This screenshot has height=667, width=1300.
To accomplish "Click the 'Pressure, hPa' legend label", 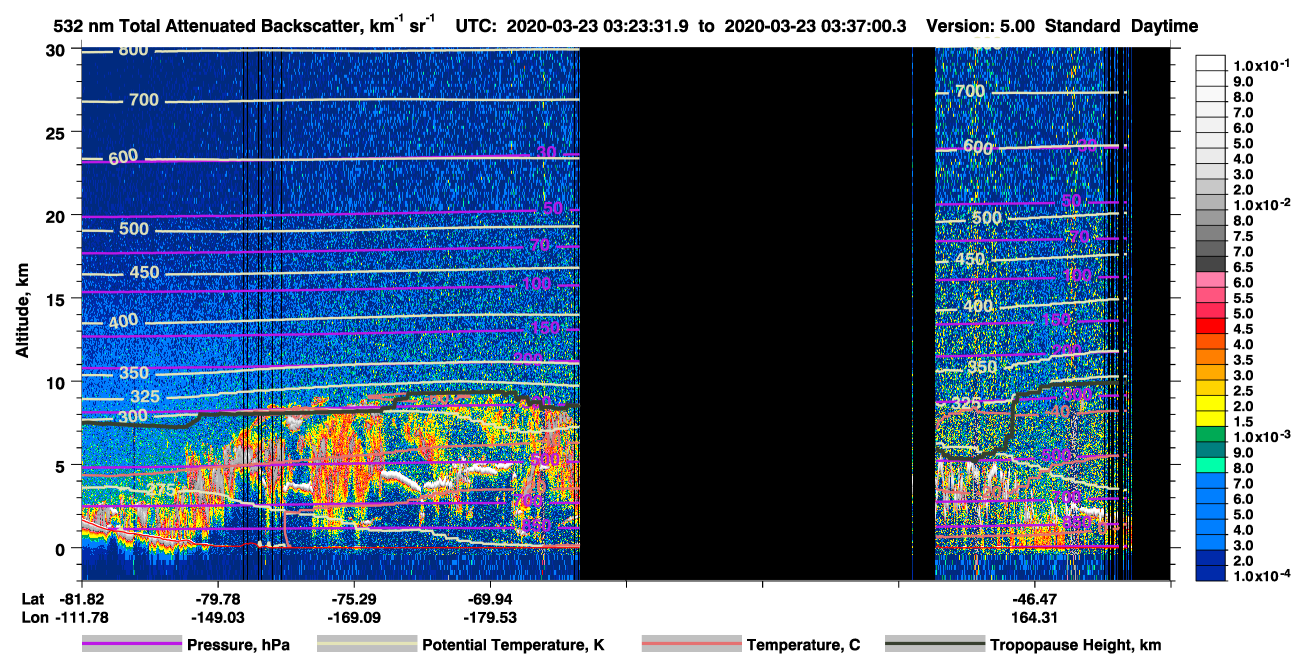I will [x=238, y=645].
